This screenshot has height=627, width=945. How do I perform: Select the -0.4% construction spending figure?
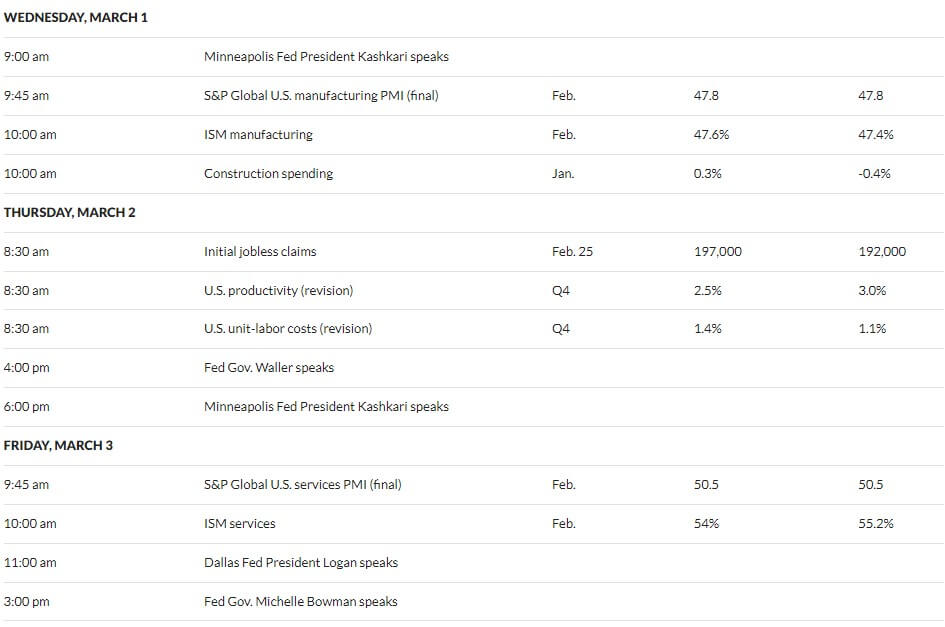[874, 174]
